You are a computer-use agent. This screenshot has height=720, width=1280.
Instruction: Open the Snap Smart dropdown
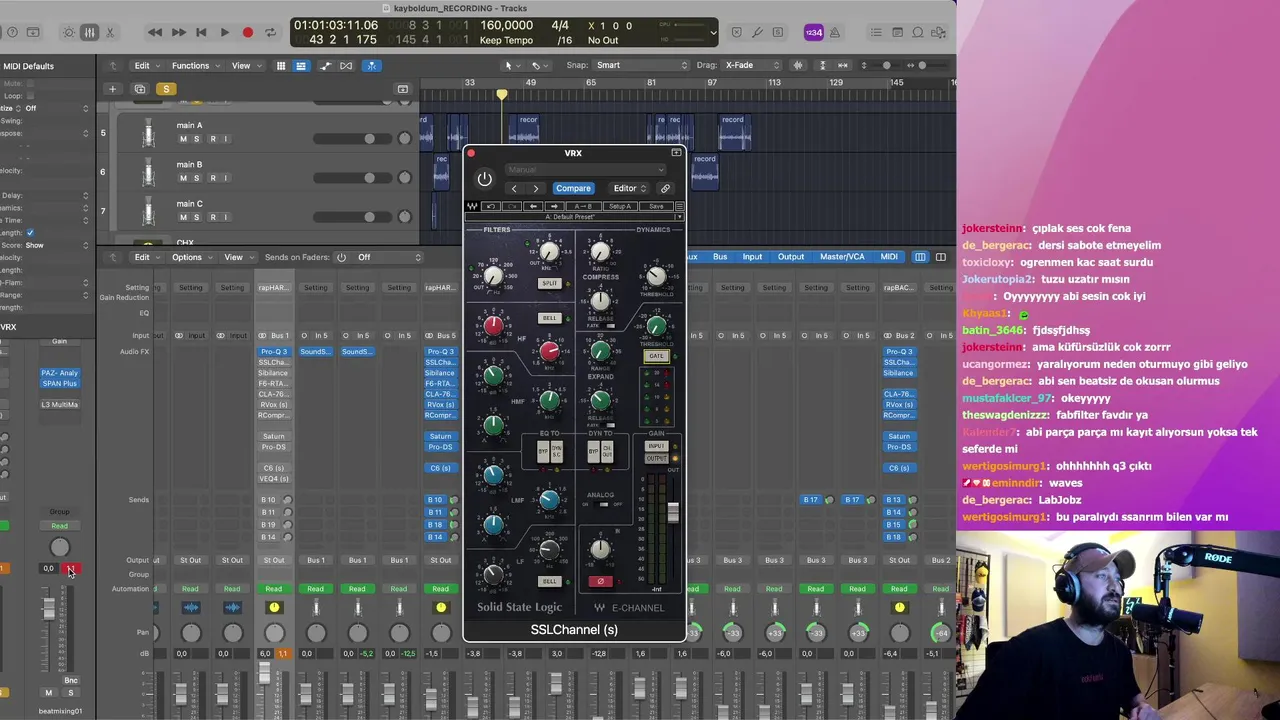[x=642, y=66]
